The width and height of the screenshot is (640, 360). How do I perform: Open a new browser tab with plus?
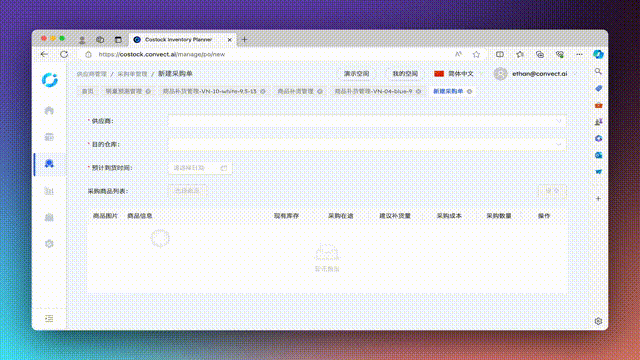pyautogui.click(x=244, y=40)
